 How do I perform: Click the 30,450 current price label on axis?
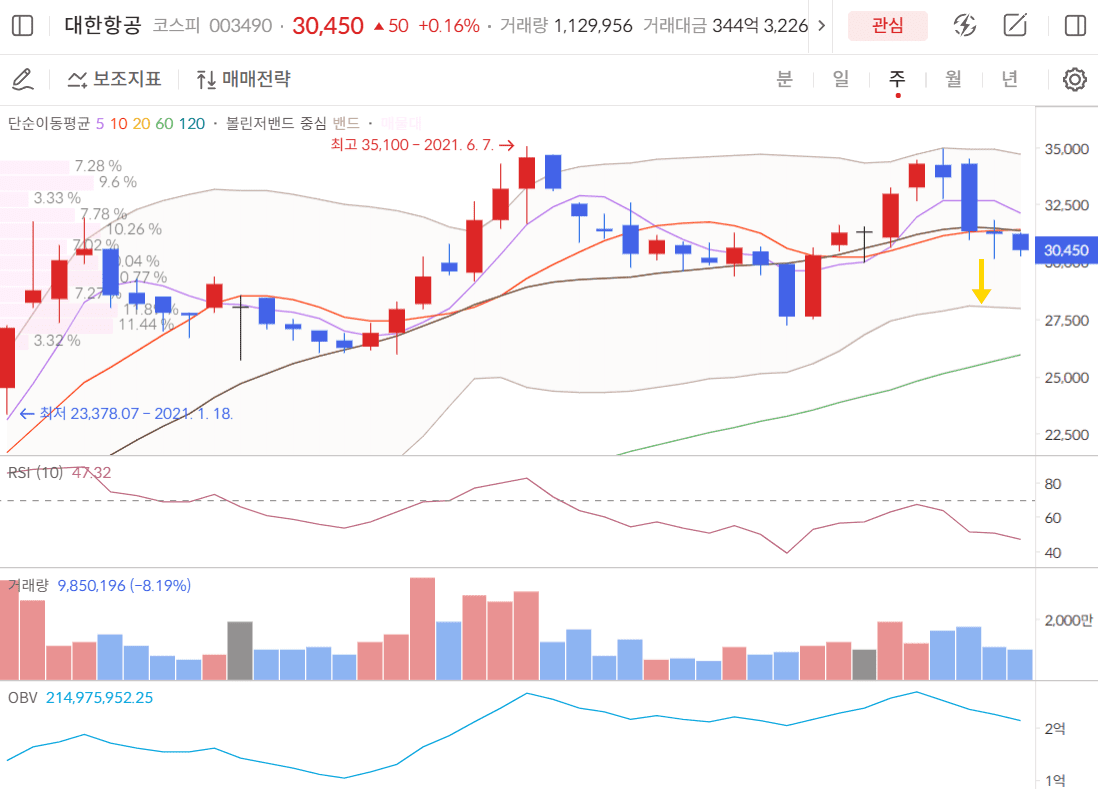1067,250
